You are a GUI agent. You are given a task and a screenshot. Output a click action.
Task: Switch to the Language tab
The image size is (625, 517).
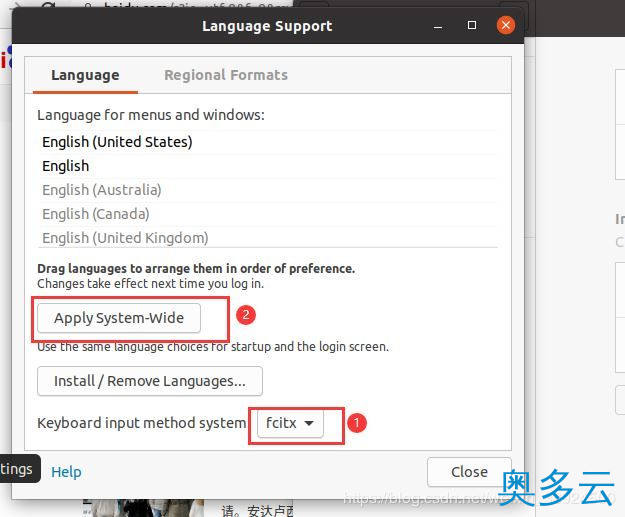pos(85,75)
